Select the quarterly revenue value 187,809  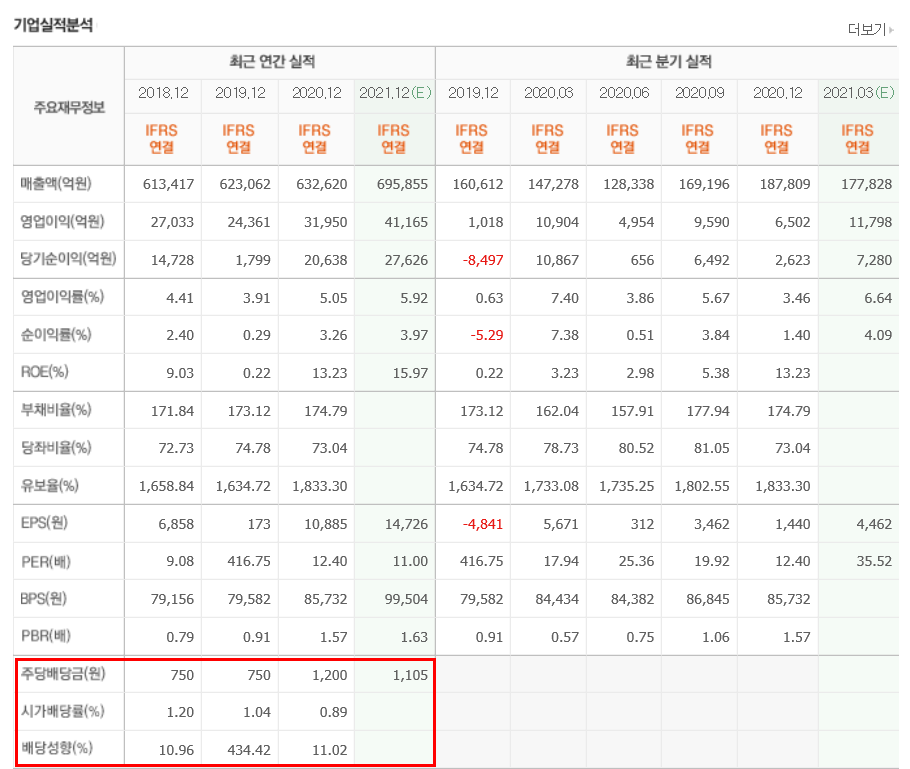click(x=785, y=185)
